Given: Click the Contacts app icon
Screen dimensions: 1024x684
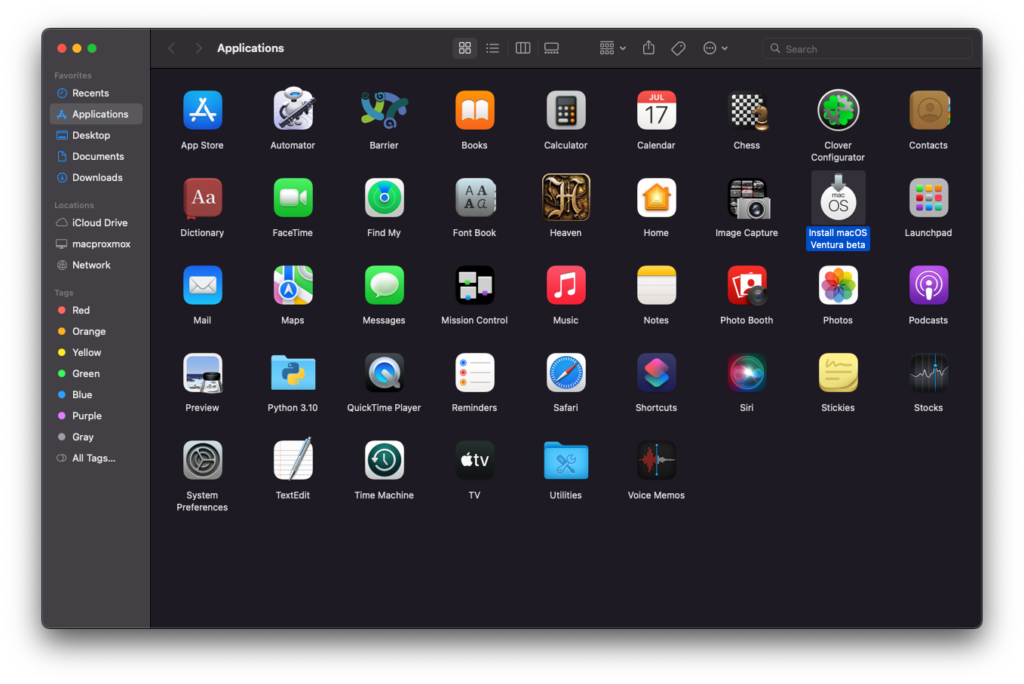Looking at the screenshot, I should click(x=929, y=110).
